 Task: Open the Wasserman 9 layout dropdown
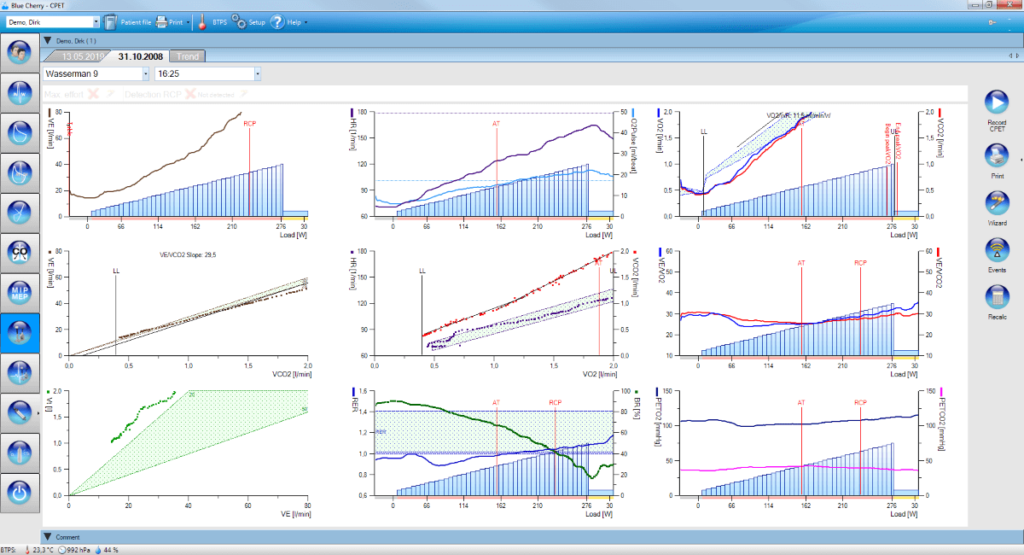click(145, 73)
